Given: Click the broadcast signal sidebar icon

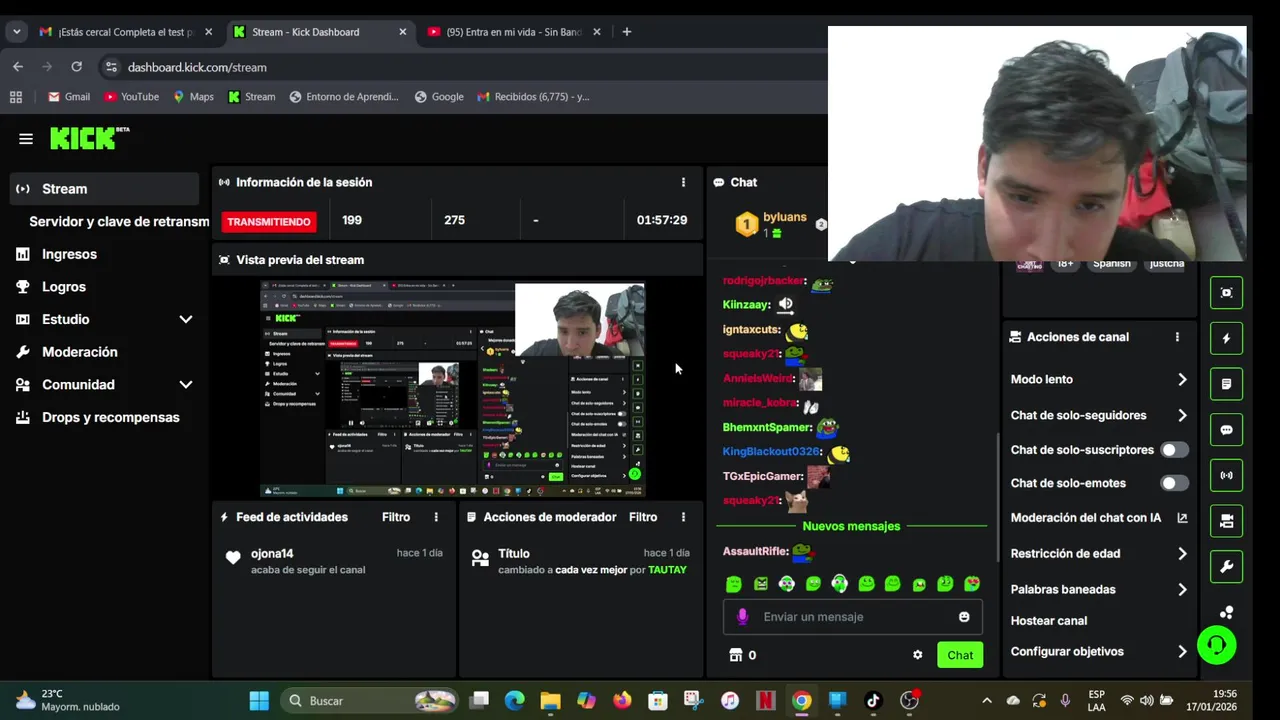Looking at the screenshot, I should (1227, 475).
